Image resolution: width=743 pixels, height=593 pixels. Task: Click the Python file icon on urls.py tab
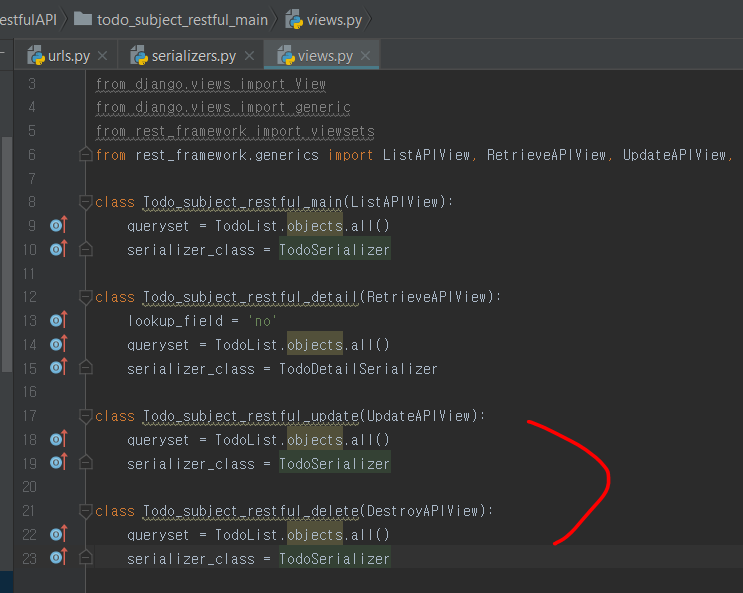(36, 56)
